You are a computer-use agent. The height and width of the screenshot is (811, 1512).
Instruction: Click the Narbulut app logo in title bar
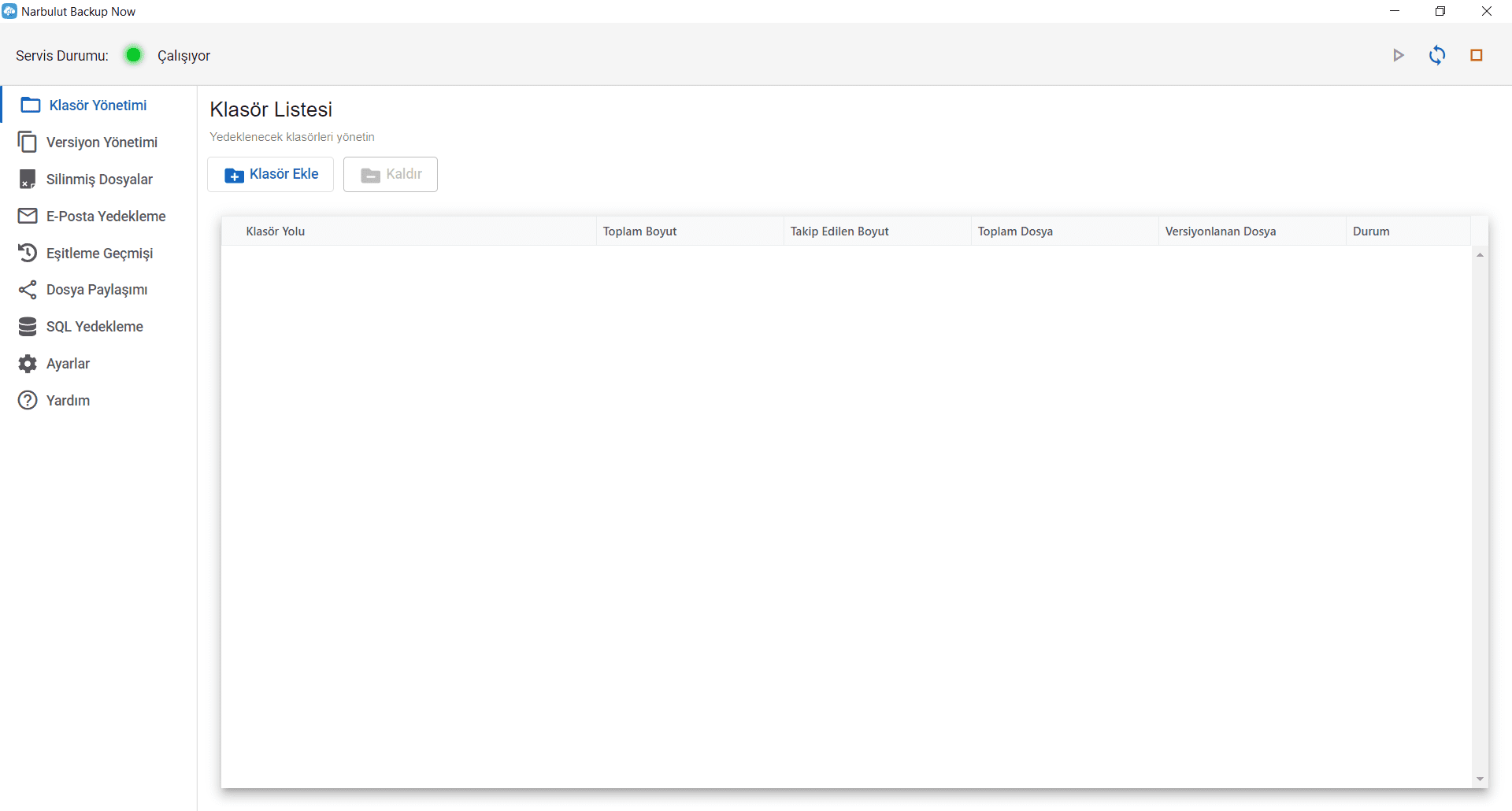tap(9, 11)
